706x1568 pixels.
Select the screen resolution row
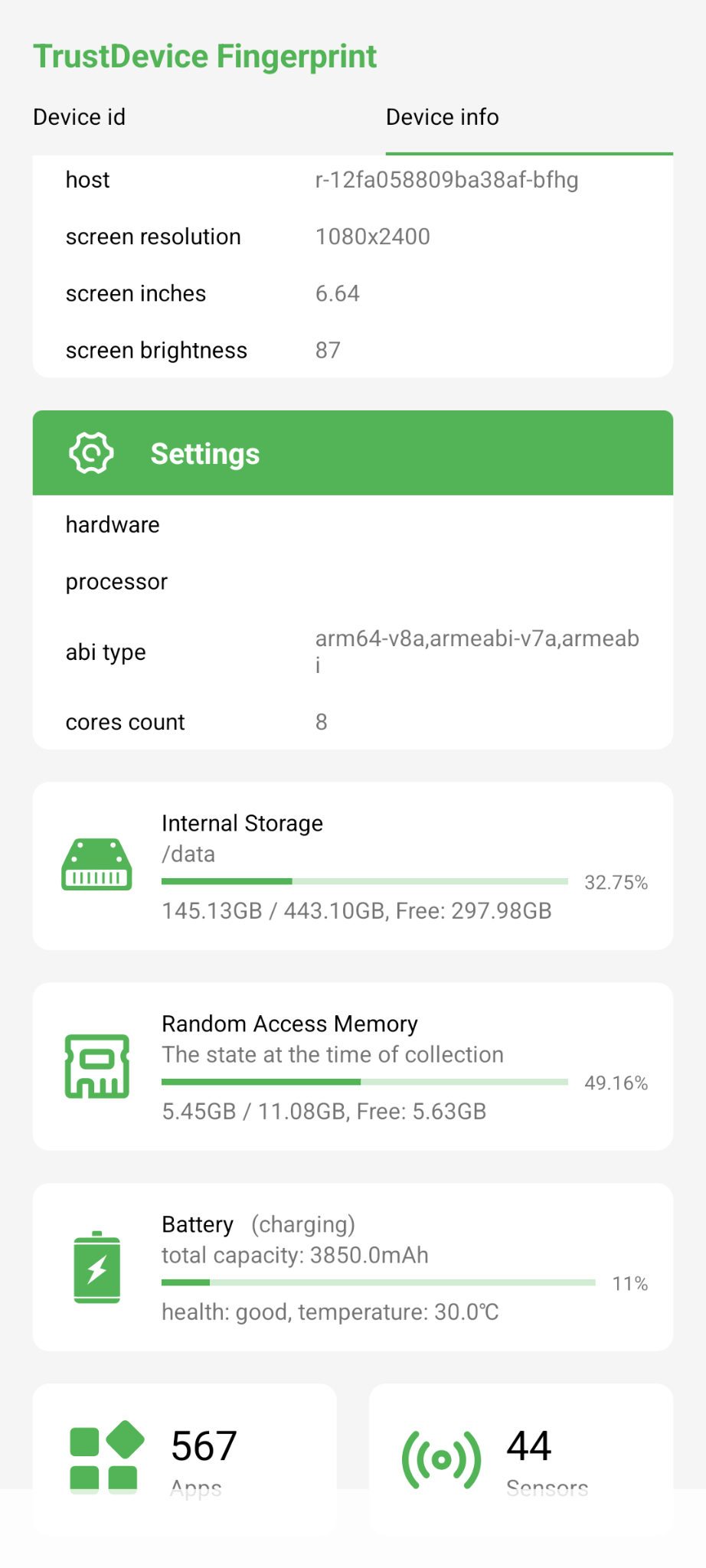[x=353, y=237]
